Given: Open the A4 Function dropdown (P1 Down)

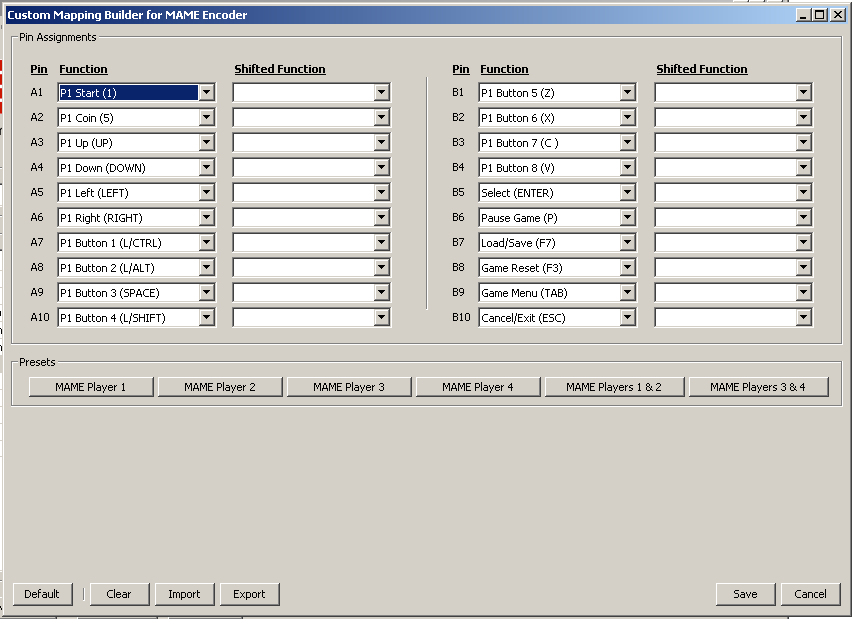Looking at the screenshot, I should pyautogui.click(x=206, y=168).
